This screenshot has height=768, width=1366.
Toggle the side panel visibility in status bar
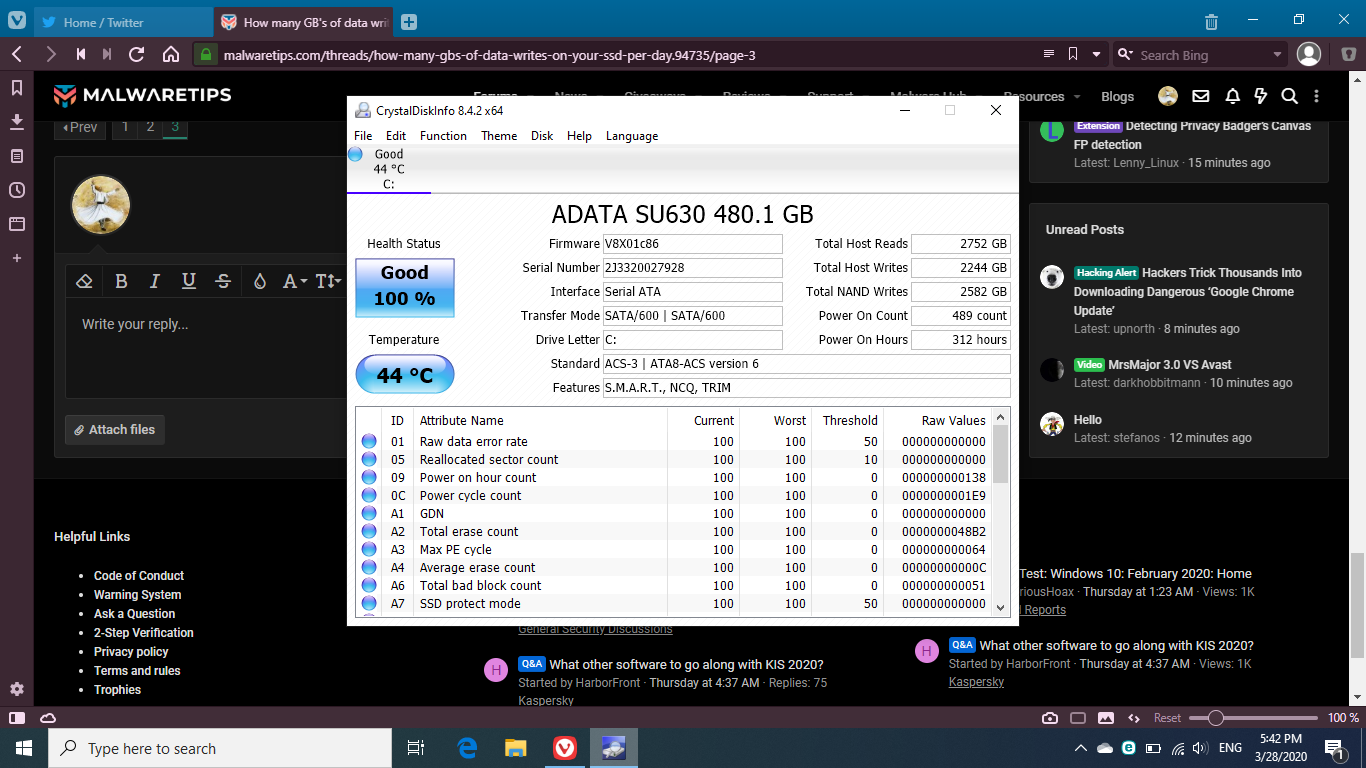pyautogui.click(x=17, y=718)
